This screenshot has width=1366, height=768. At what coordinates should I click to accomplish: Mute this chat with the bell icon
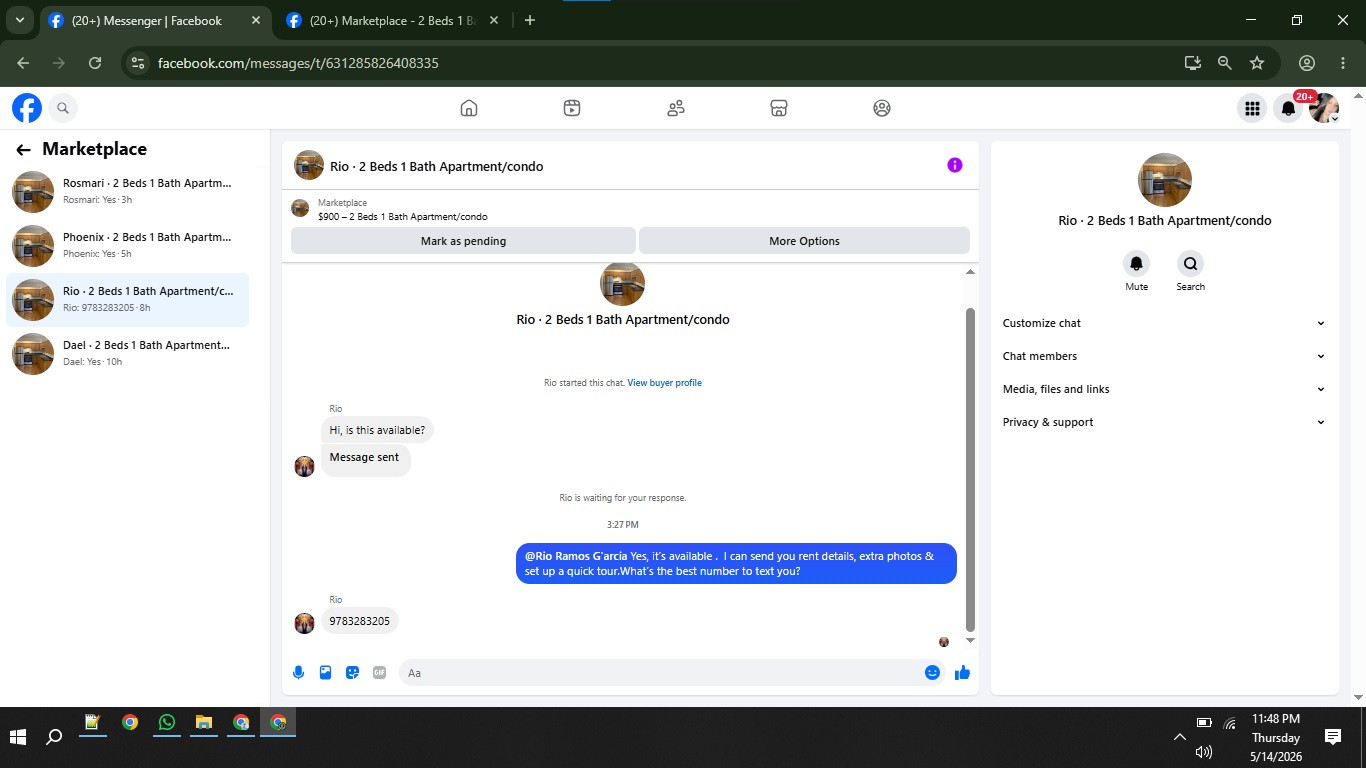(x=1136, y=264)
